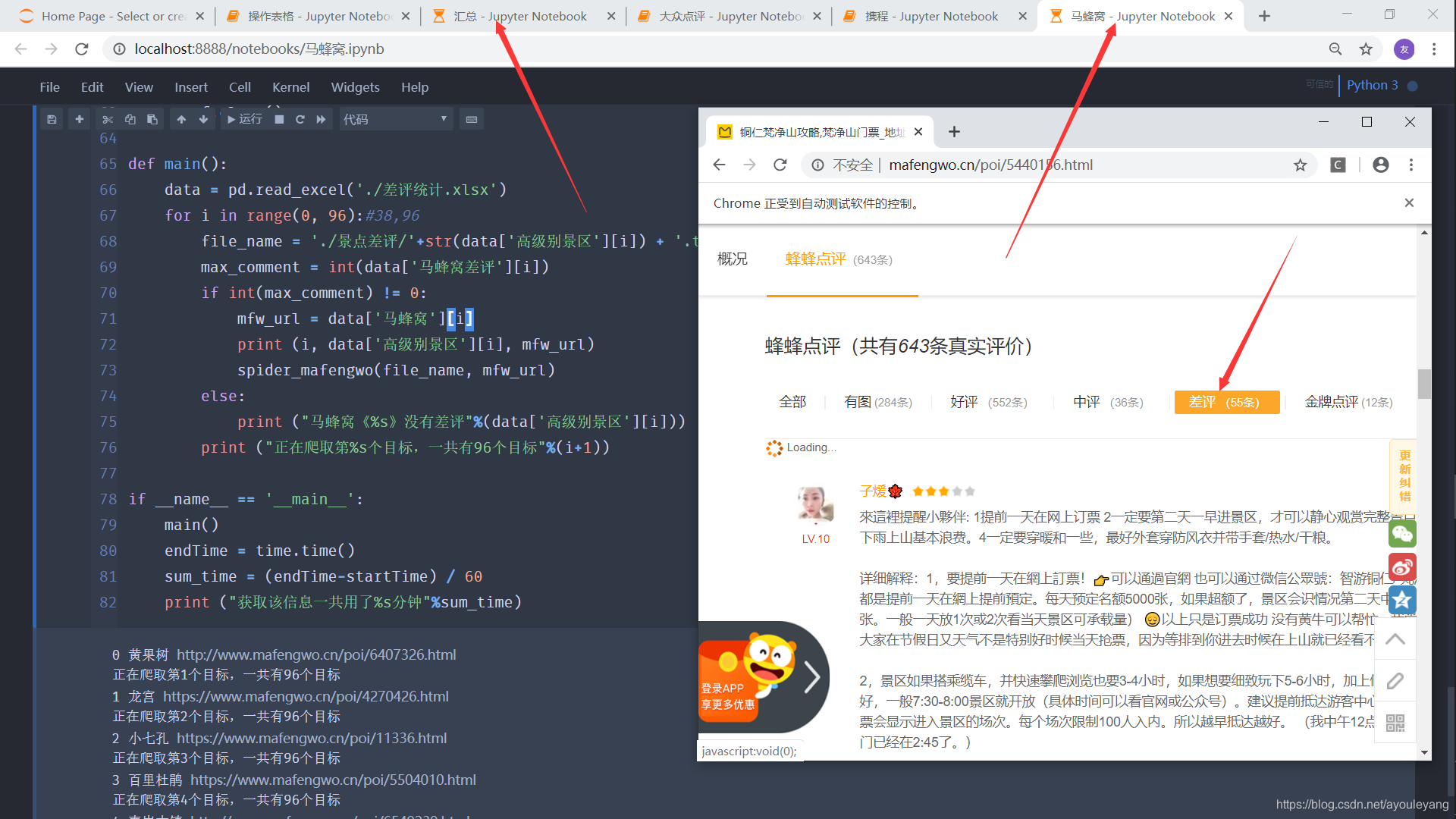1456x819 pixels.
Task: Restart the kernel with the circular arrow
Action: pos(300,119)
